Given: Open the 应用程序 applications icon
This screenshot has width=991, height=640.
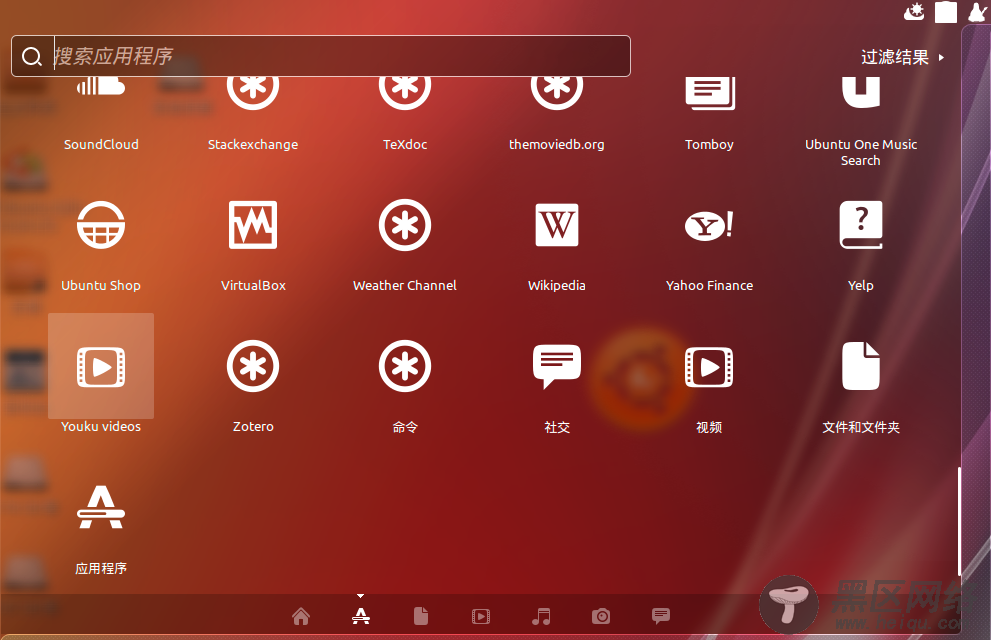Looking at the screenshot, I should click(x=101, y=507).
